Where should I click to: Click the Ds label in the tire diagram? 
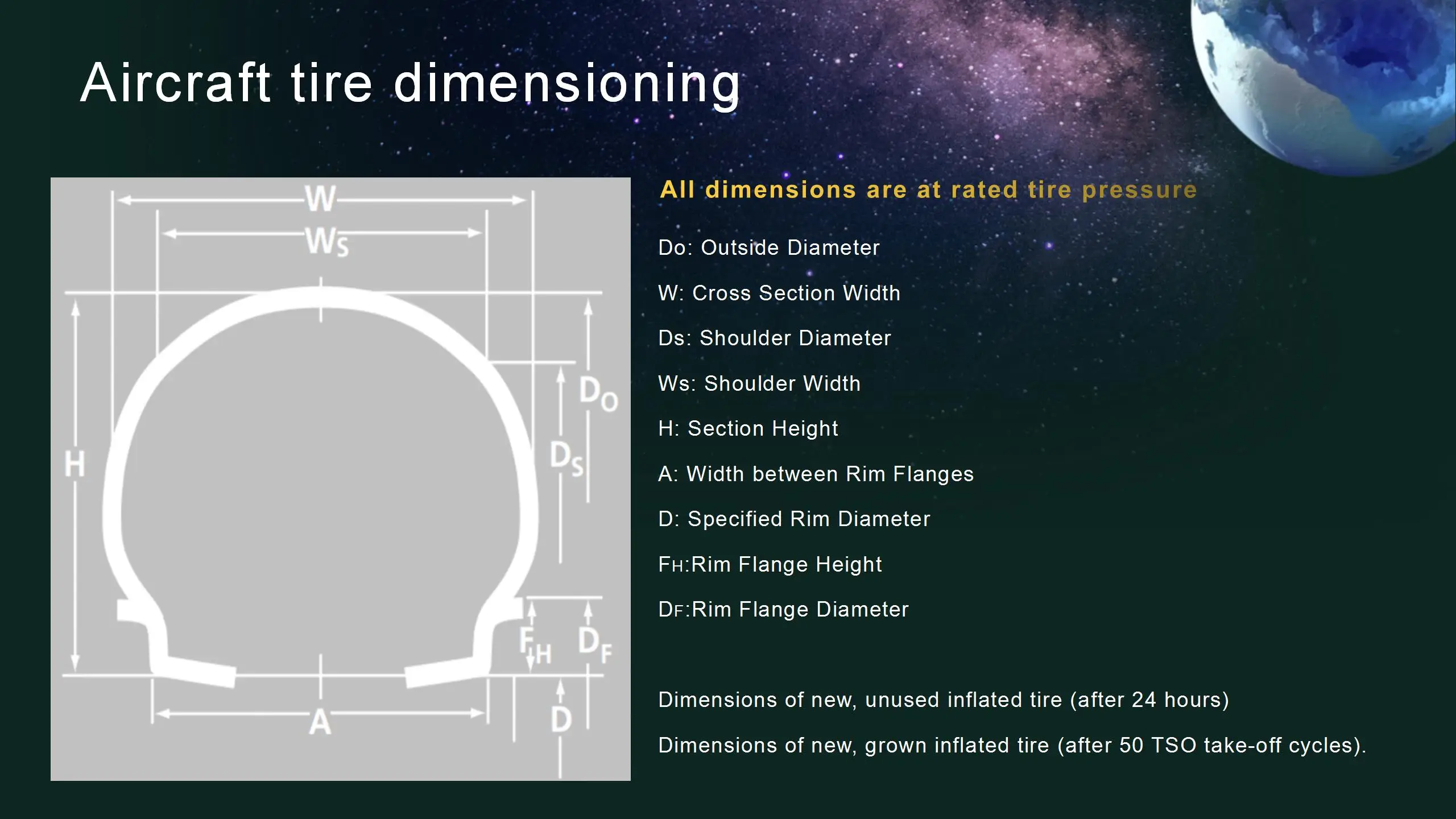[566, 458]
